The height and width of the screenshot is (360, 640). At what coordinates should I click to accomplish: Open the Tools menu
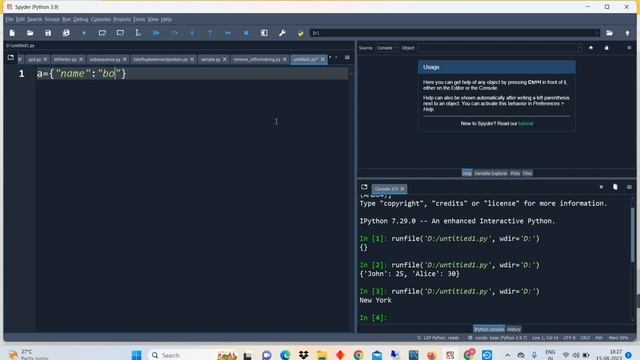click(139, 19)
